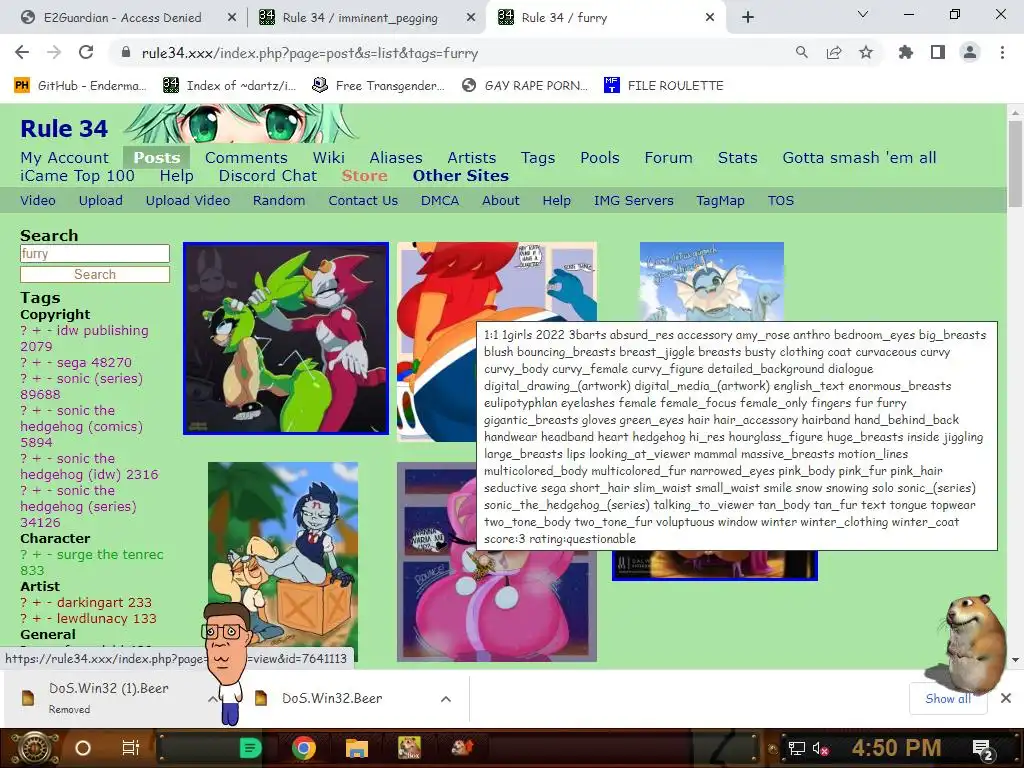This screenshot has width=1024, height=768.
Task: Go to the Artists page
Action: [472, 157]
